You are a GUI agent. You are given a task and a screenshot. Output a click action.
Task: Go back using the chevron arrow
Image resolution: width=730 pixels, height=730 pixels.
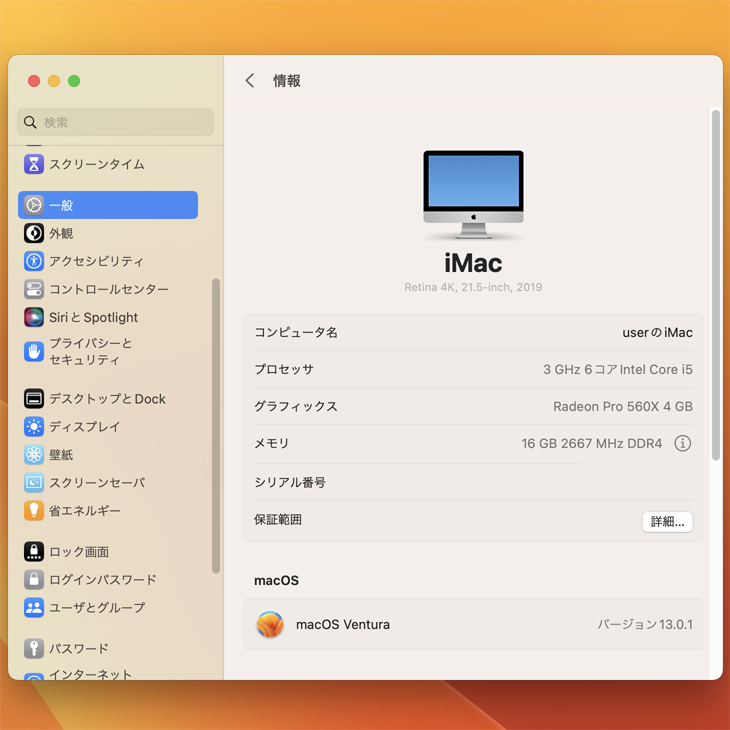pos(250,81)
